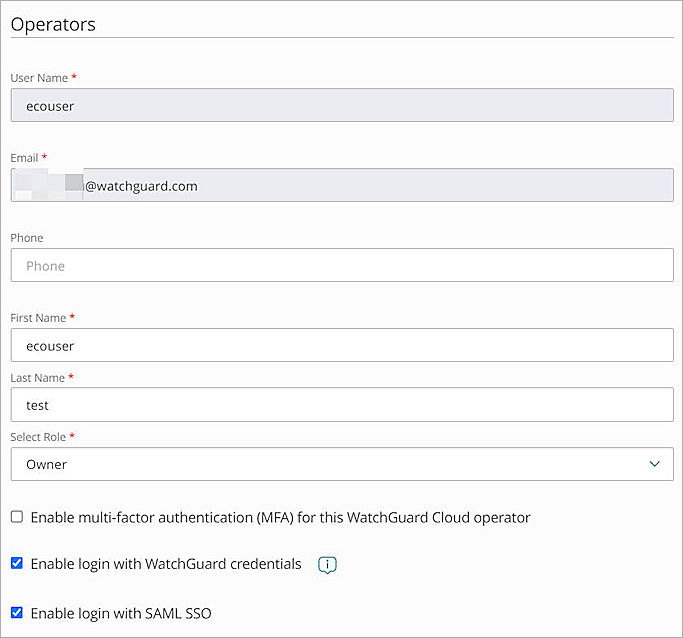Click the 'Enable login with SAML SSO' text
683x638 pixels.
[121, 613]
